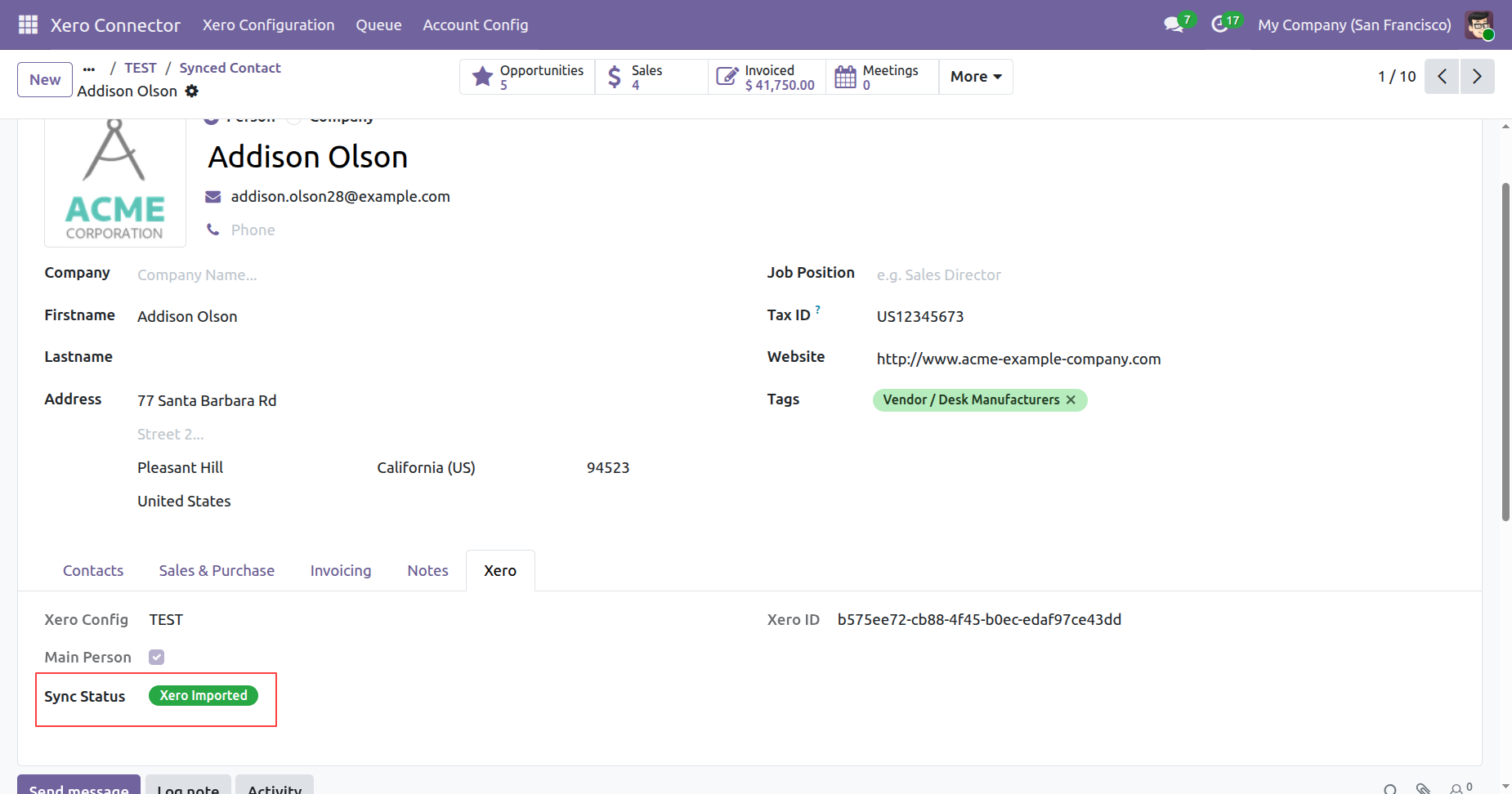Click the website http://www.acme-example-company.com
Screen dimensions: 1512x794
pos(1018,359)
